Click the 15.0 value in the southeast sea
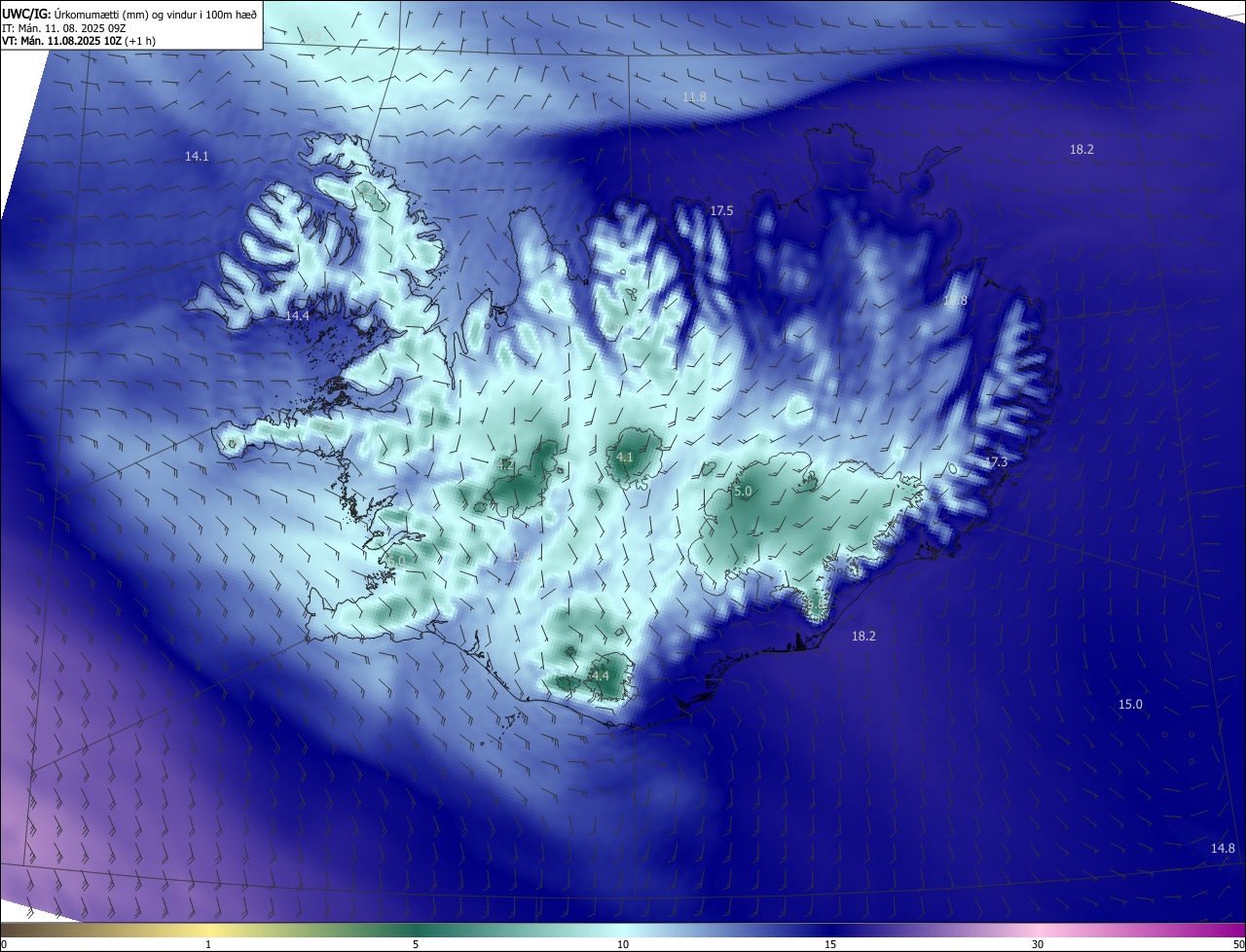1246x952 pixels. point(1130,704)
